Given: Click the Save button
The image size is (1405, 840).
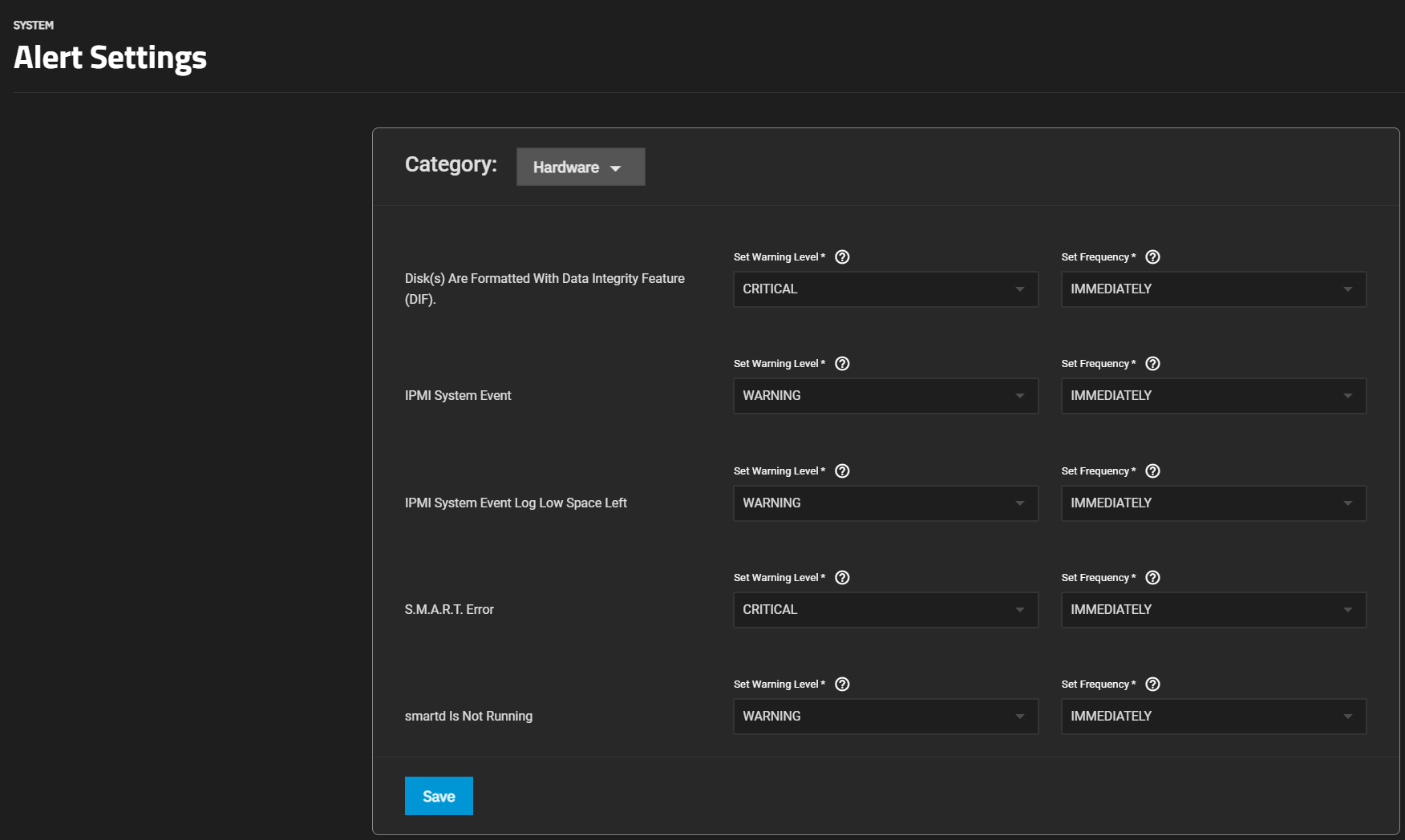Looking at the screenshot, I should [x=439, y=796].
